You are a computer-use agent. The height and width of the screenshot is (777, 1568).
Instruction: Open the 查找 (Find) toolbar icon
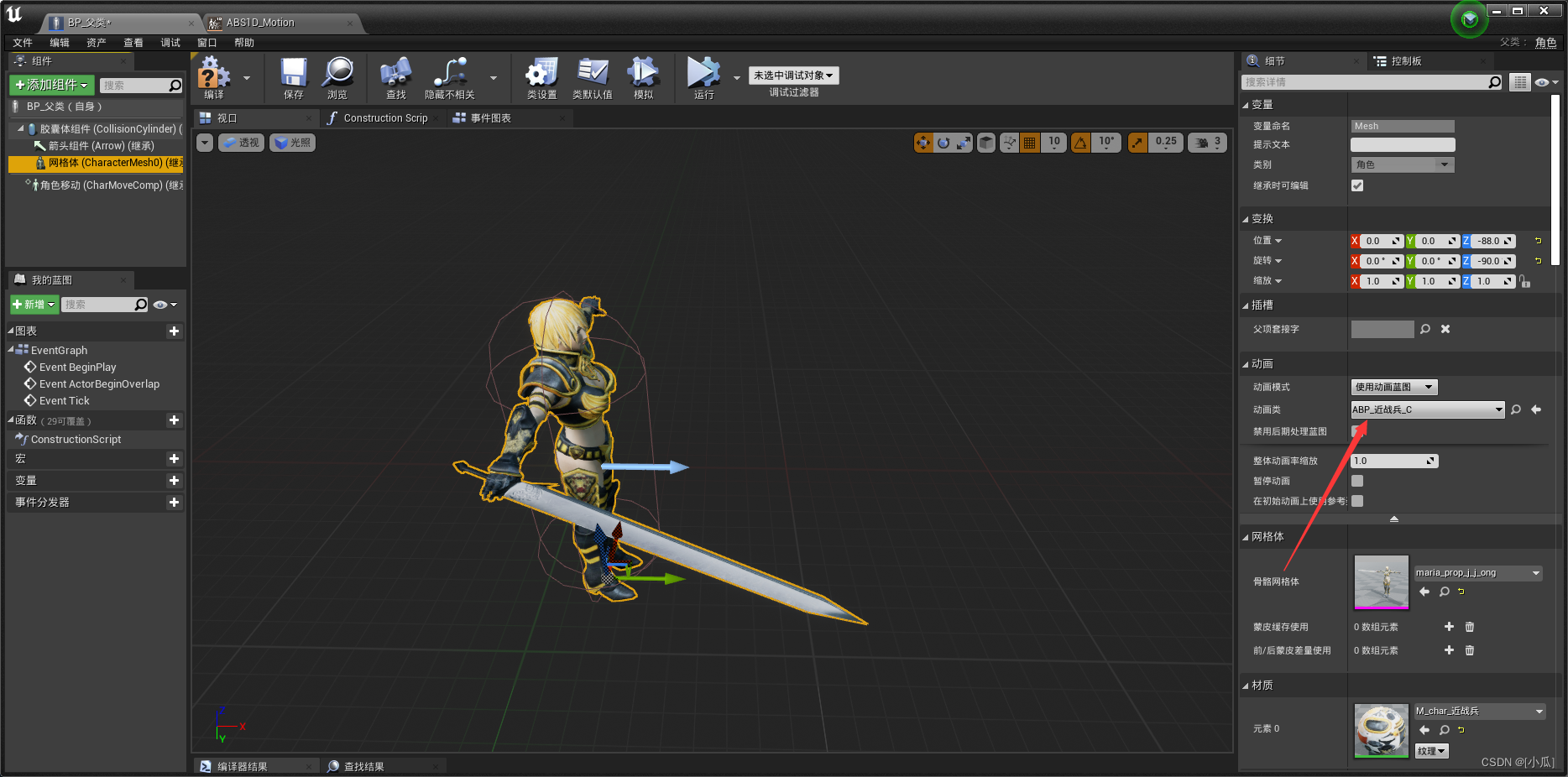click(x=395, y=73)
